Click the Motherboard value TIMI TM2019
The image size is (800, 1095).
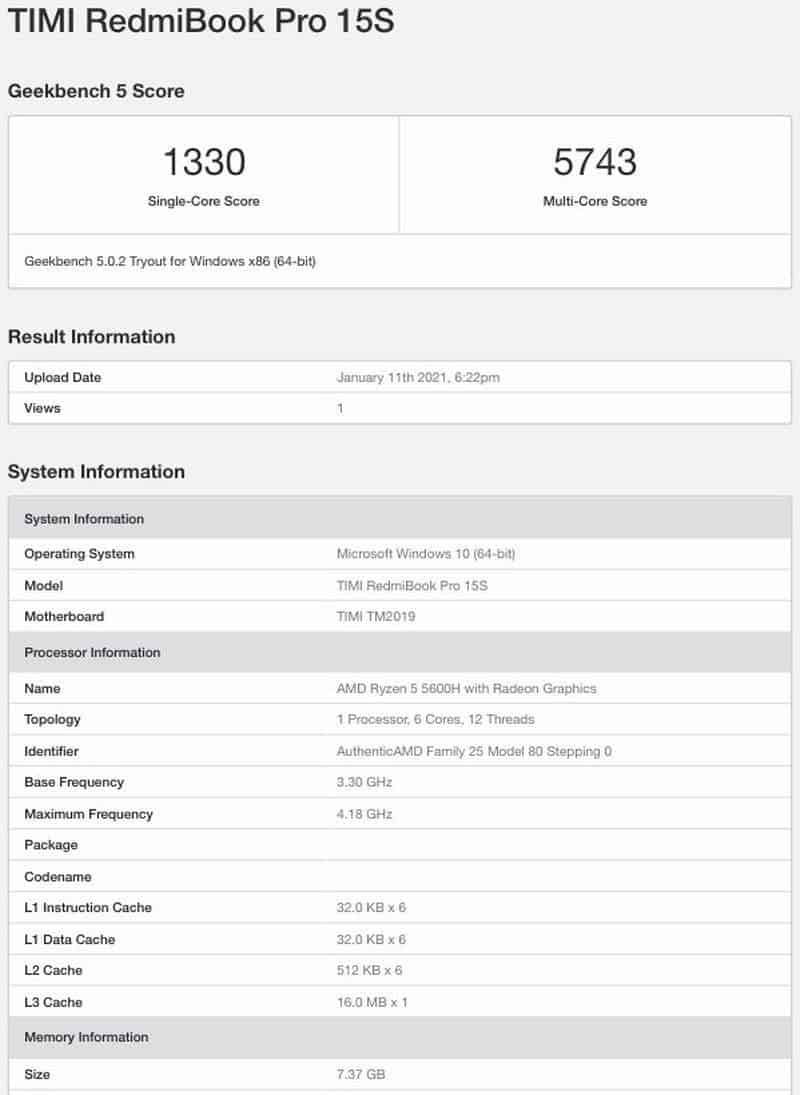click(x=376, y=616)
